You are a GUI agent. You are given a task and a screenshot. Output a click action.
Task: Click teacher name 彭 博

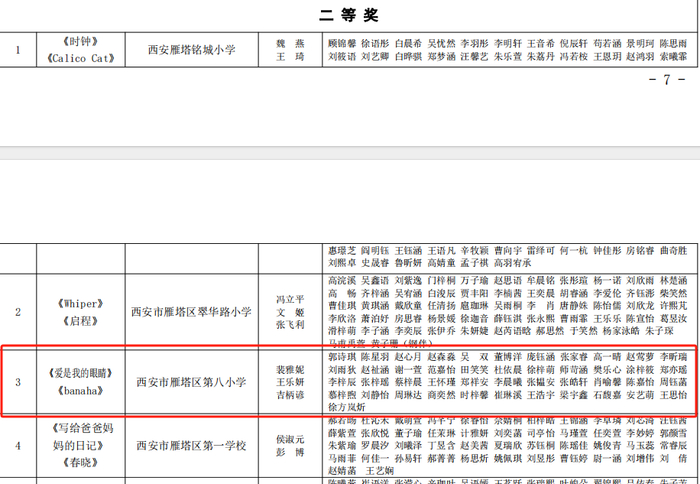click(290, 452)
